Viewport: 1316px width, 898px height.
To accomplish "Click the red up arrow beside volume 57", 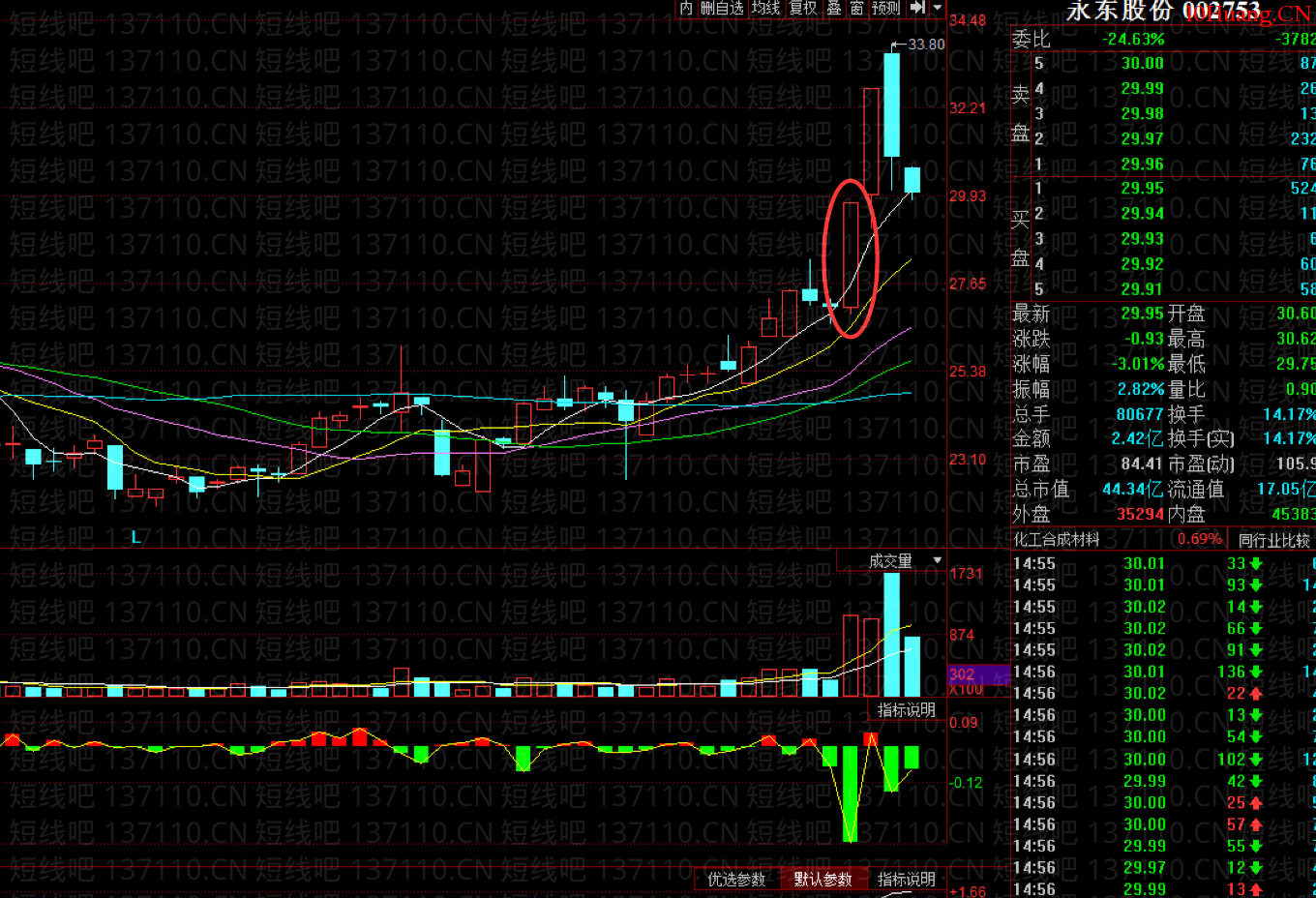I will point(1256,824).
